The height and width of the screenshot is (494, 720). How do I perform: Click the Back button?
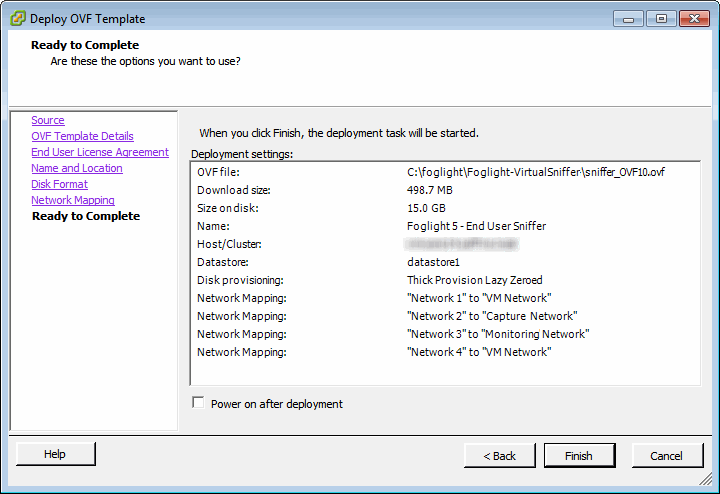[499, 455]
